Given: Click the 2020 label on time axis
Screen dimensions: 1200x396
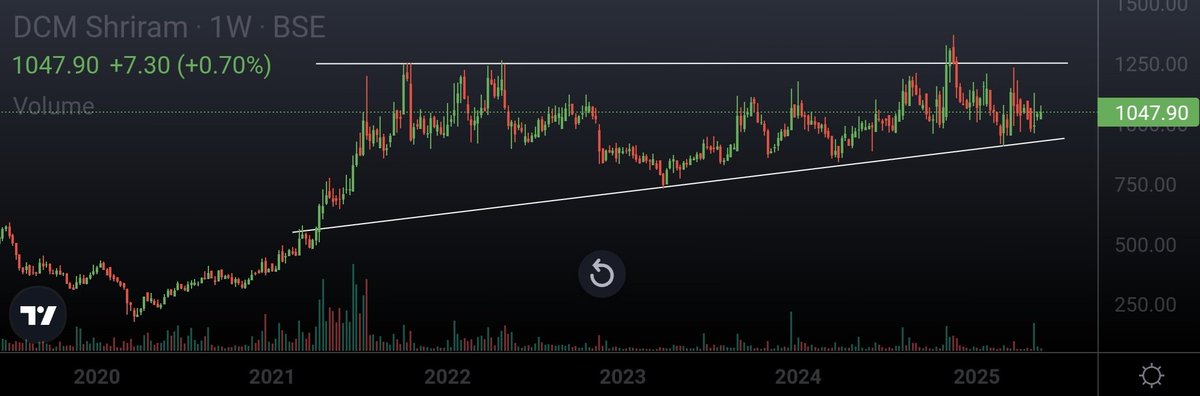Looking at the screenshot, I should [97, 377].
